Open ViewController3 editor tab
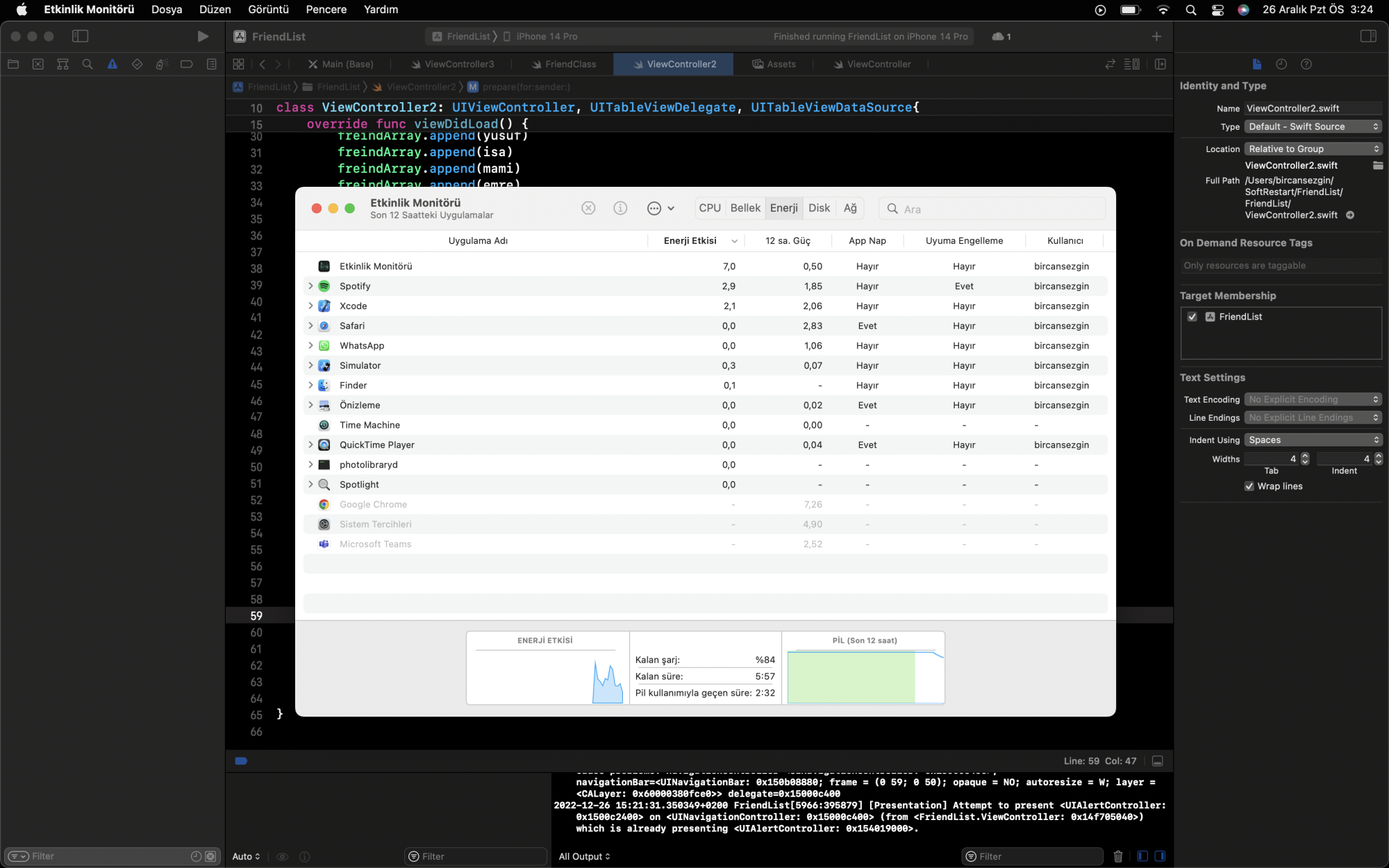Viewport: 1389px width, 868px height. pos(451,64)
